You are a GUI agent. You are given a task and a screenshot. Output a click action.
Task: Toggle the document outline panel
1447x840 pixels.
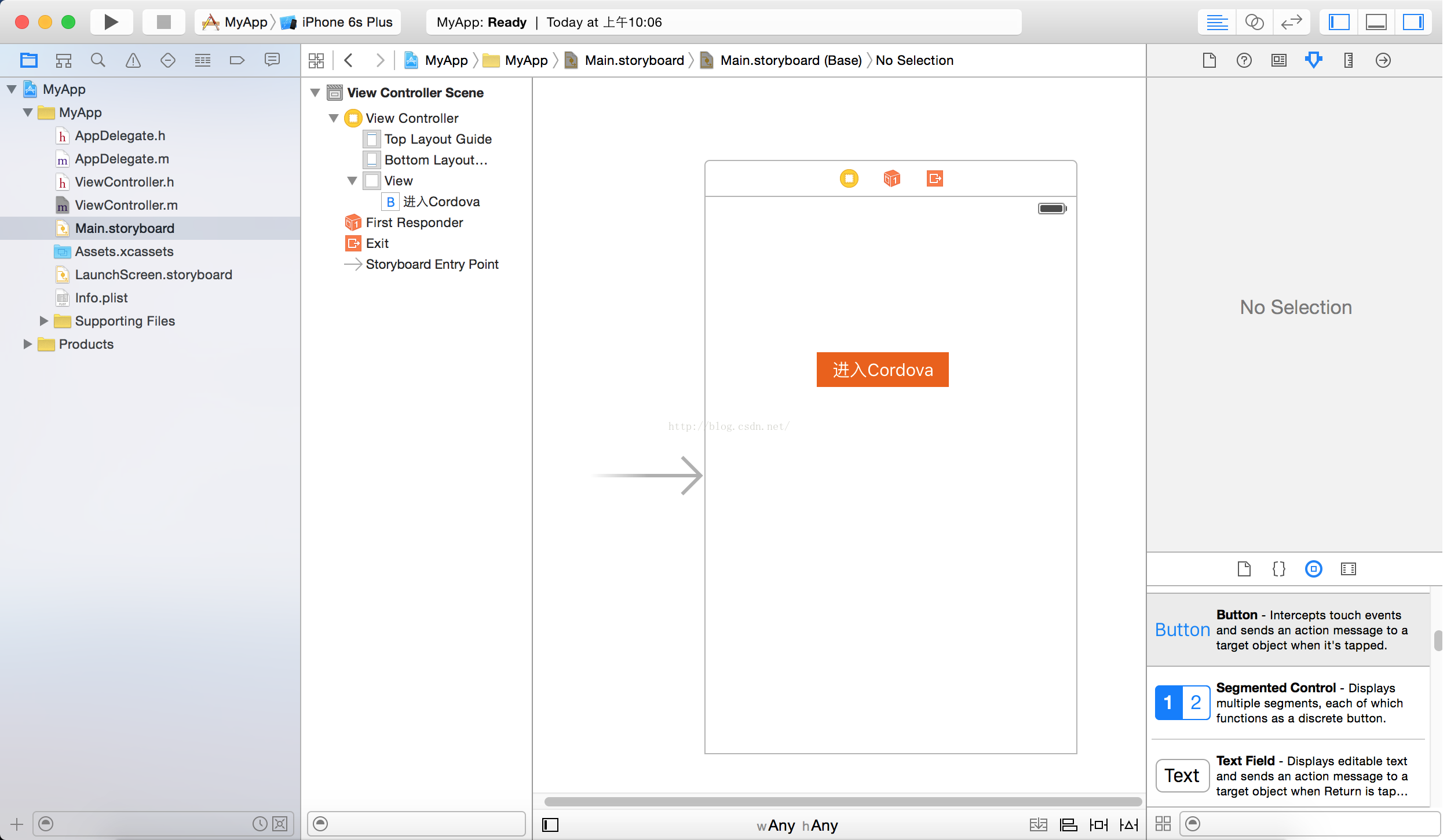pyautogui.click(x=550, y=824)
